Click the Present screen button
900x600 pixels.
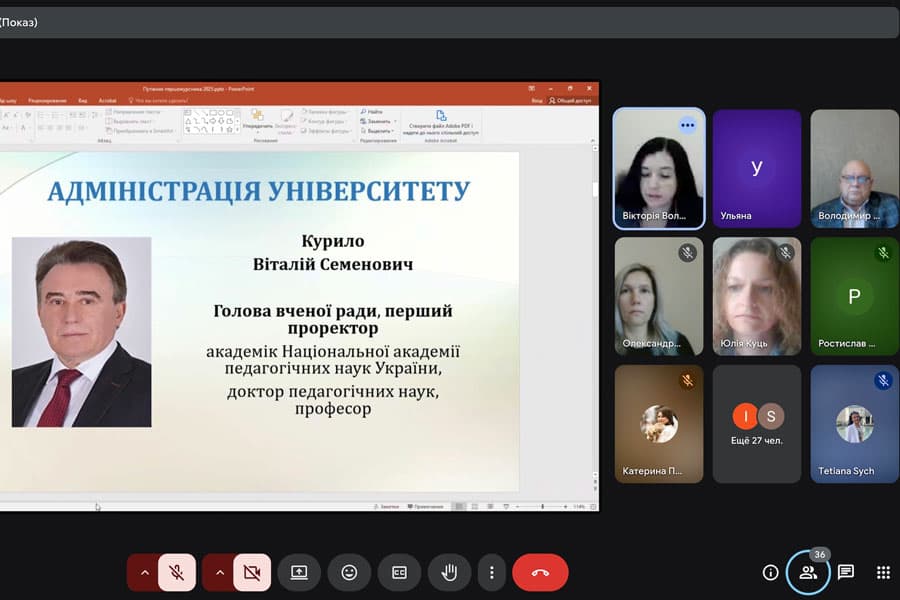[x=299, y=572]
